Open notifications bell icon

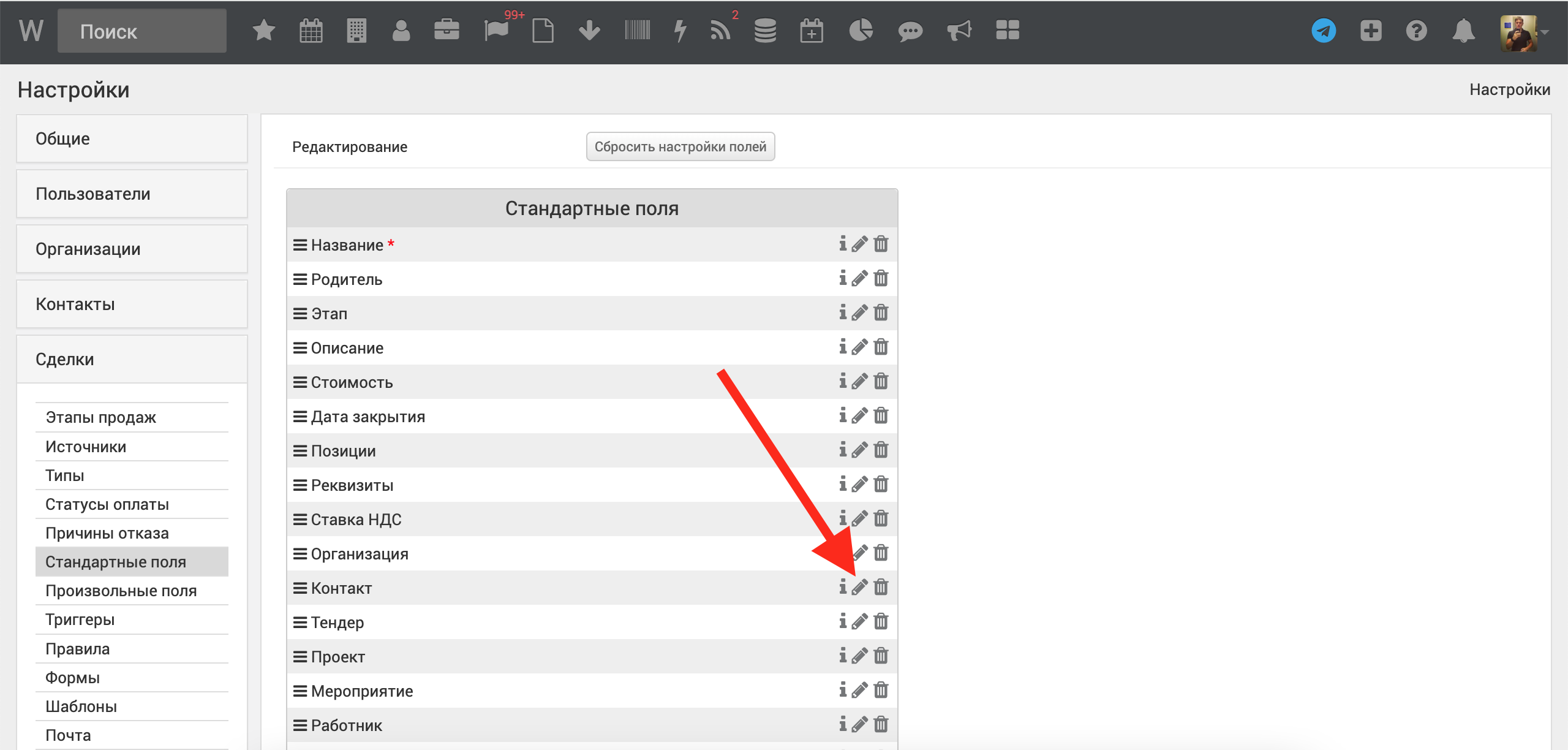(1463, 31)
